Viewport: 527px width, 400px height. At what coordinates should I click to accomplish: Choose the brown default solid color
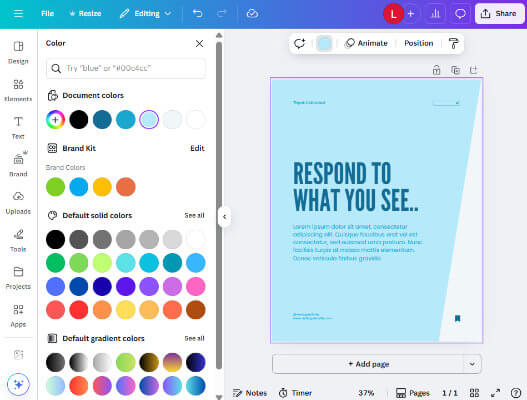click(196, 310)
